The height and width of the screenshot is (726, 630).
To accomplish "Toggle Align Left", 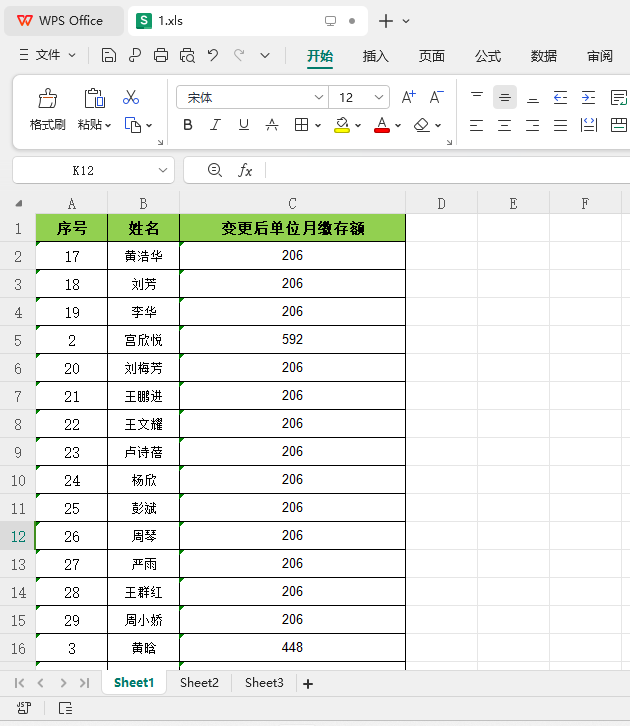I will tap(476, 125).
